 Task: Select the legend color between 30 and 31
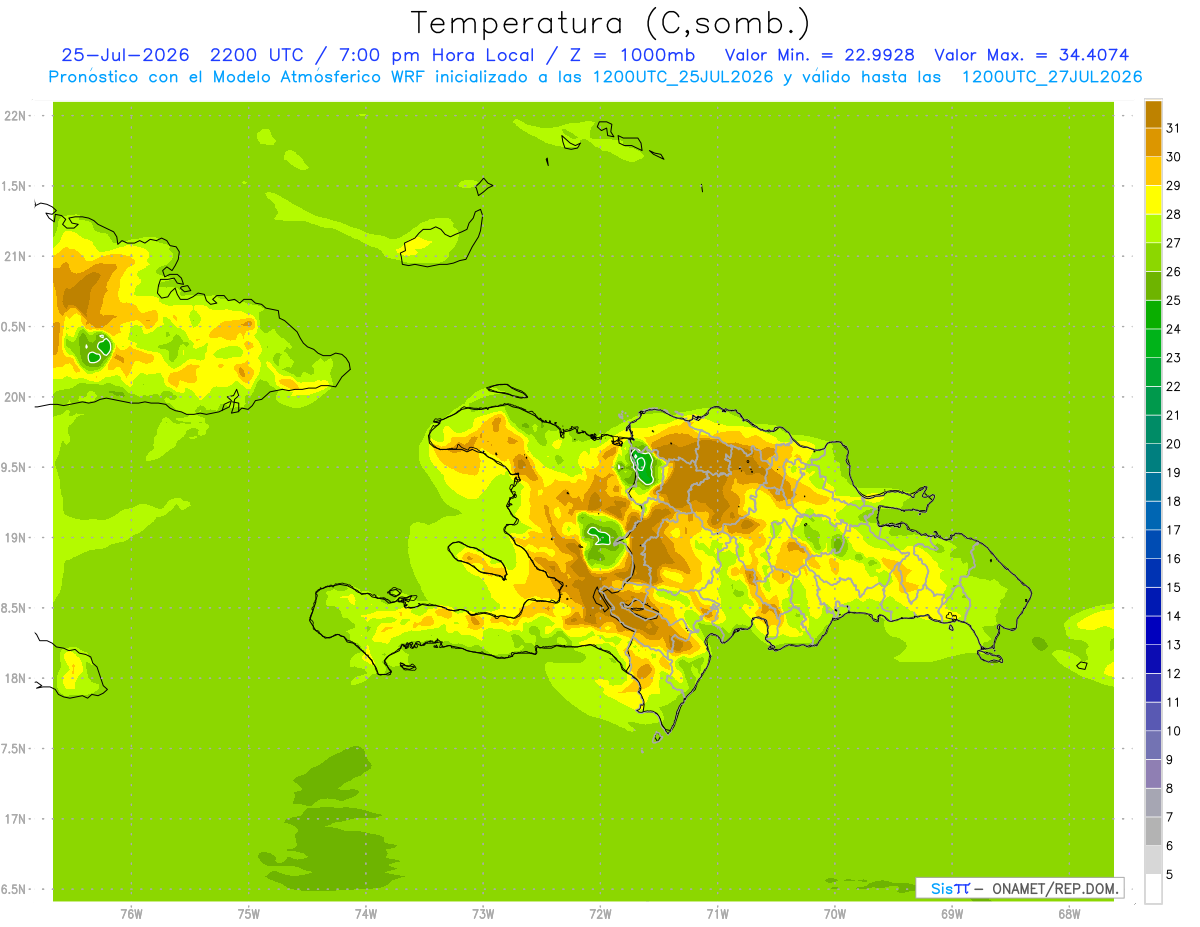coord(1153,142)
